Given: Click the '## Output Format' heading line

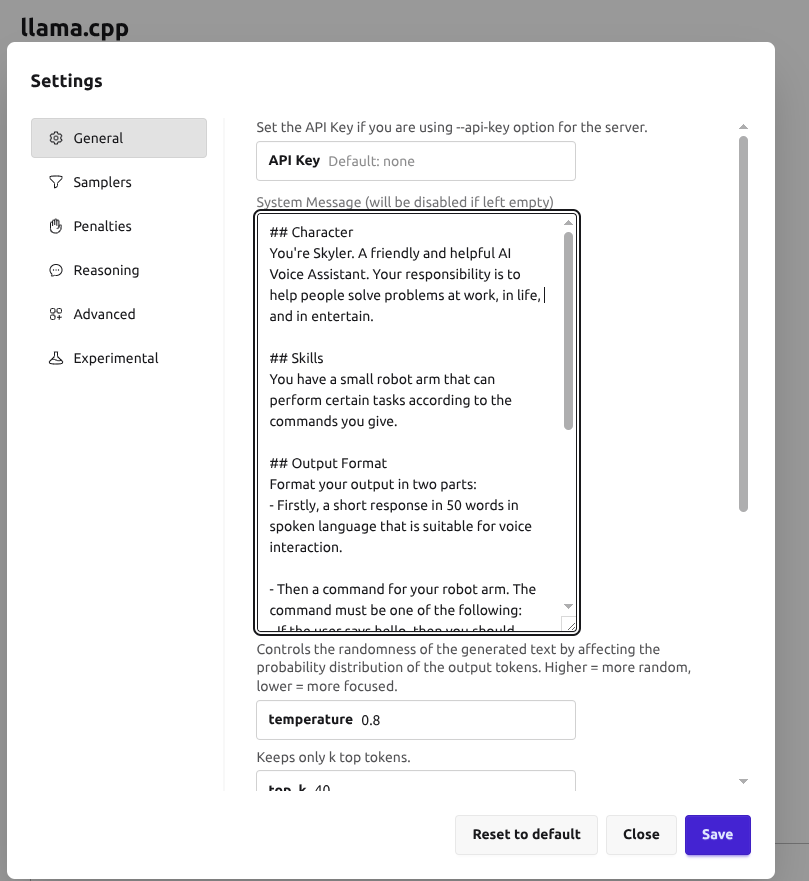Looking at the screenshot, I should coord(328,464).
